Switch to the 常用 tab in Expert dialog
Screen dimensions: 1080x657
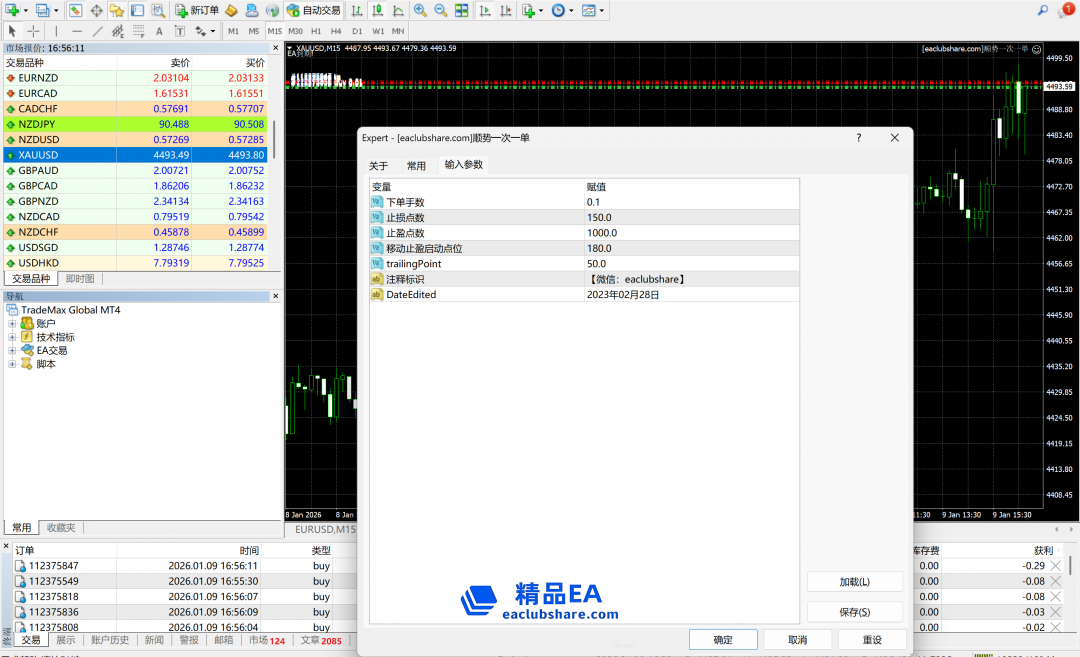tap(416, 165)
